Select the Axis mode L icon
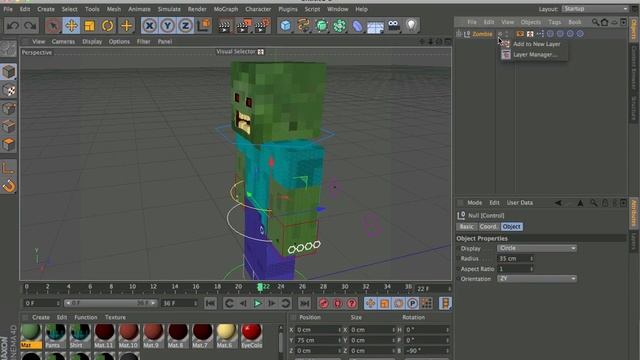 coord(9,168)
